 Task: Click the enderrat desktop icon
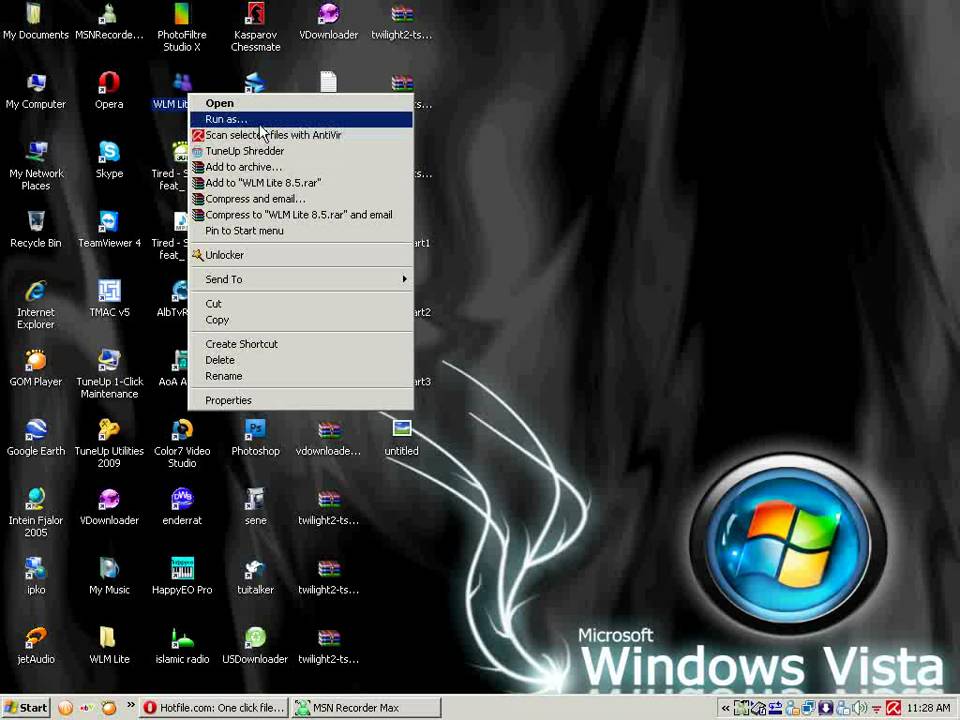182,507
